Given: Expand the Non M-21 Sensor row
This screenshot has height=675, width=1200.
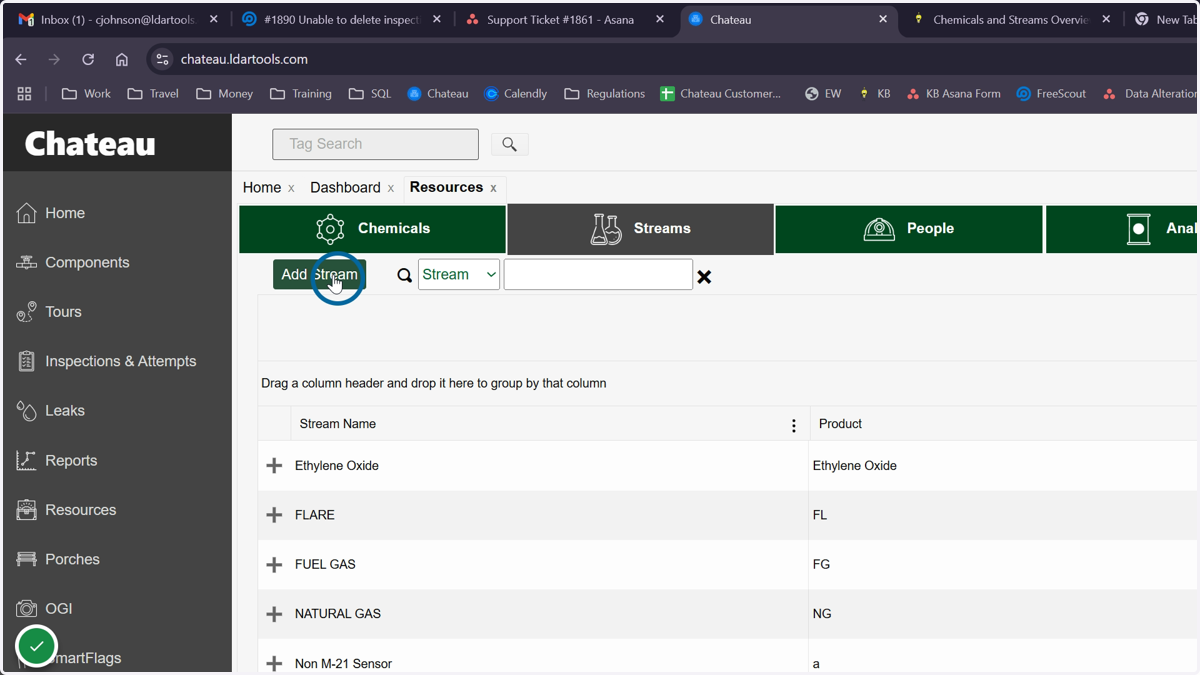Looking at the screenshot, I should pos(274,663).
